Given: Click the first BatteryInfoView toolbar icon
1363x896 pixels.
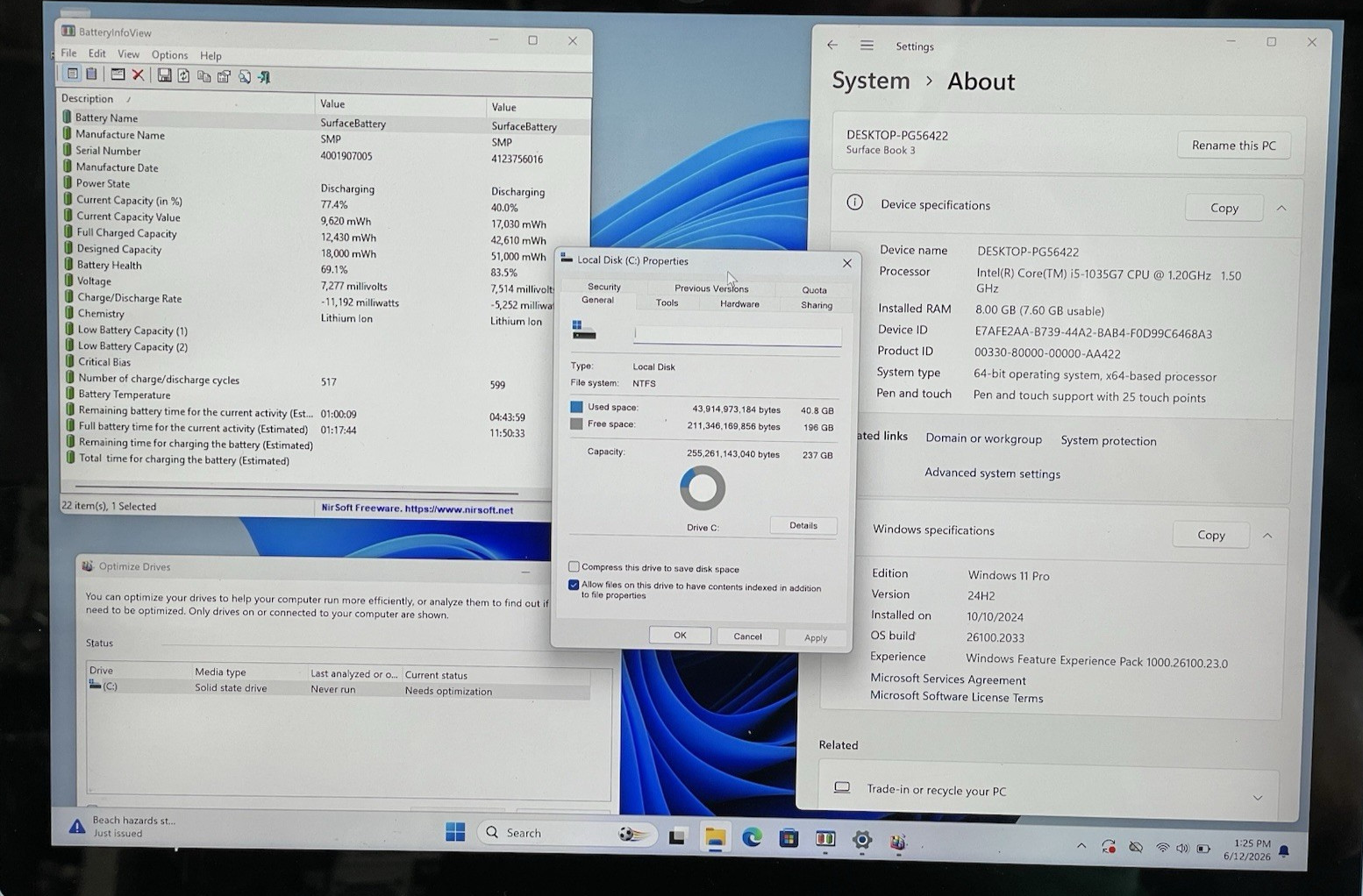Looking at the screenshot, I should coord(72,75).
